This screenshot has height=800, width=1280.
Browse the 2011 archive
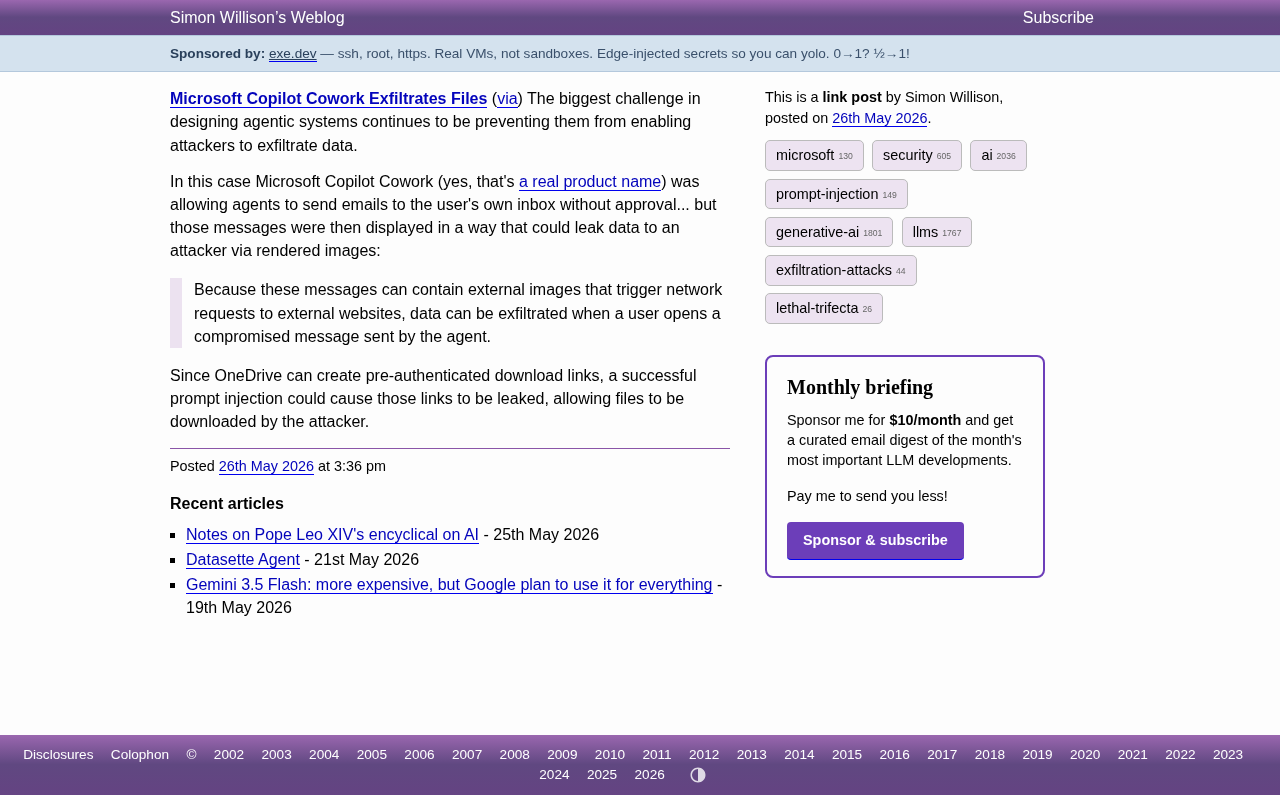657,755
